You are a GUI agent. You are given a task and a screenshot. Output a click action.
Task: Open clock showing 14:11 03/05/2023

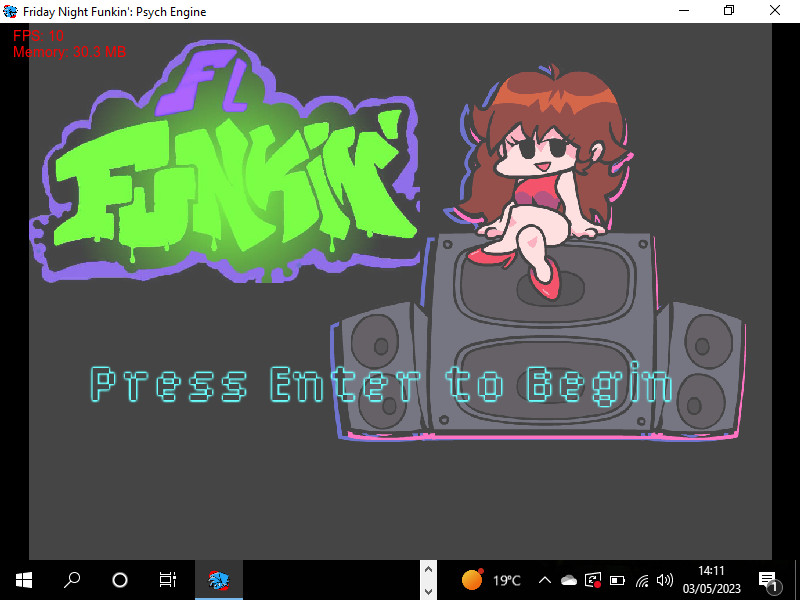click(x=711, y=580)
